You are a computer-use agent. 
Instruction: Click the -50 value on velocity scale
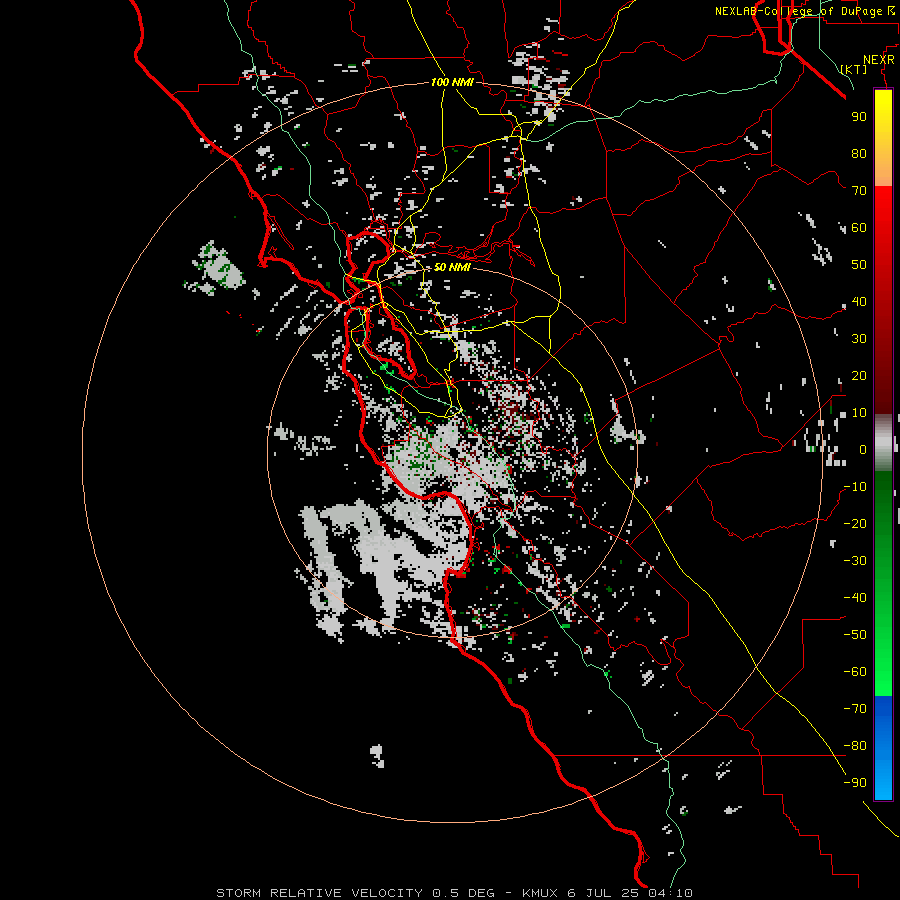click(855, 635)
